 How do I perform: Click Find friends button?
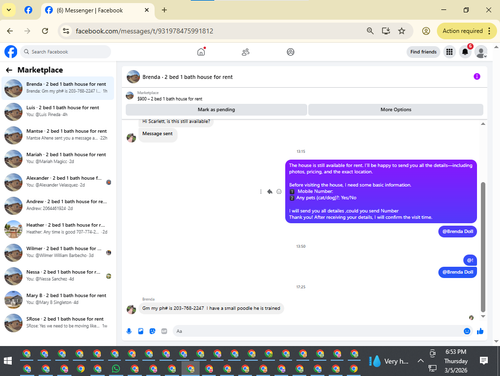pyautogui.click(x=423, y=52)
